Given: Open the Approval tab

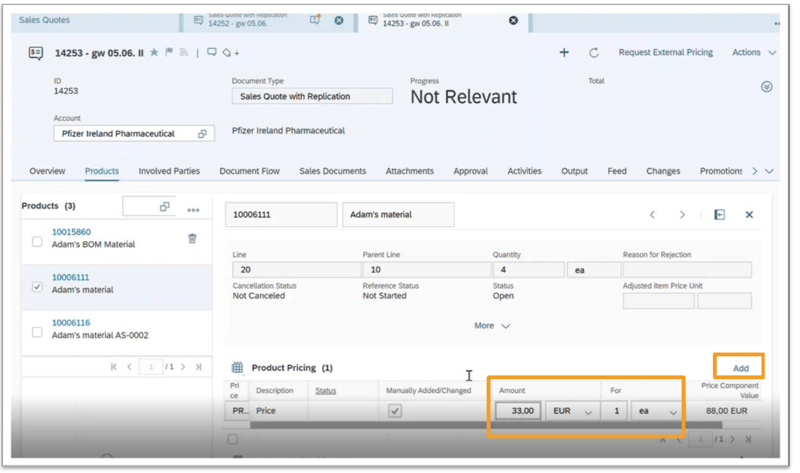Looking at the screenshot, I should coord(470,171).
